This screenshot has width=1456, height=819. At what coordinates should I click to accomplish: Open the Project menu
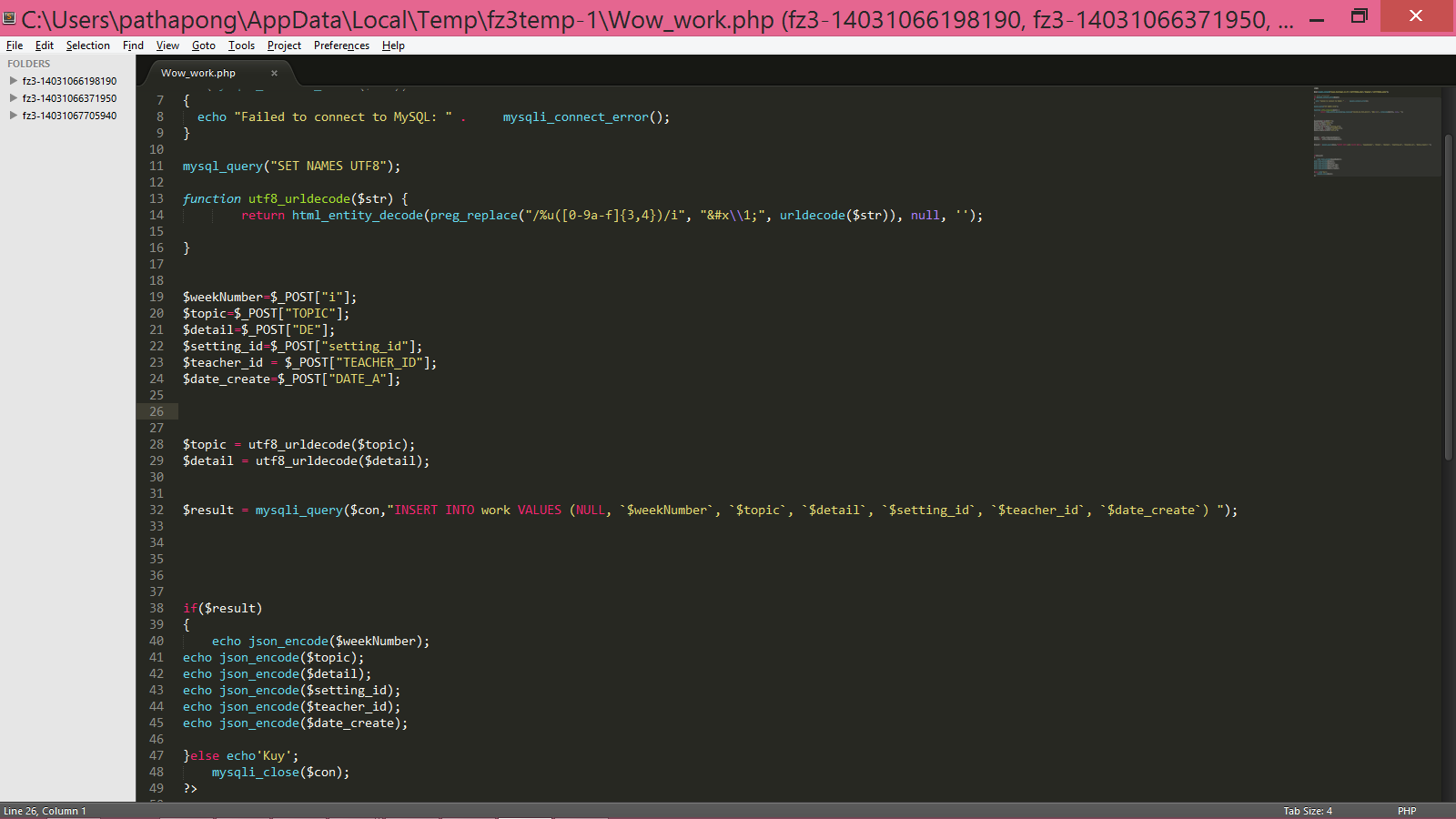pyautogui.click(x=284, y=45)
